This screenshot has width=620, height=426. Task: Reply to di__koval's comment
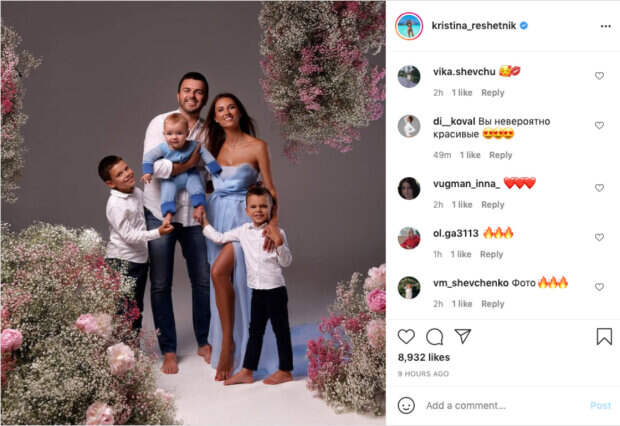click(501, 155)
